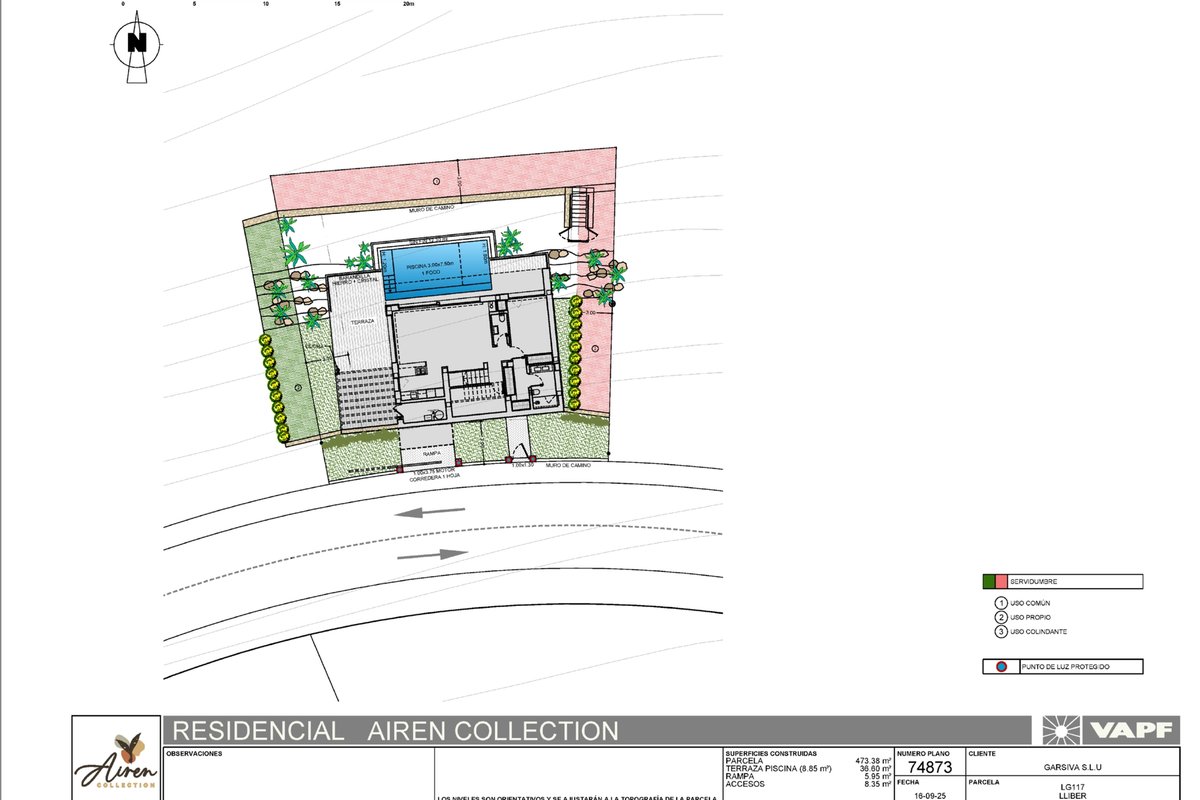Click the circled 1 Uso Común marker
This screenshot has height=800, width=1200.
(1000, 603)
